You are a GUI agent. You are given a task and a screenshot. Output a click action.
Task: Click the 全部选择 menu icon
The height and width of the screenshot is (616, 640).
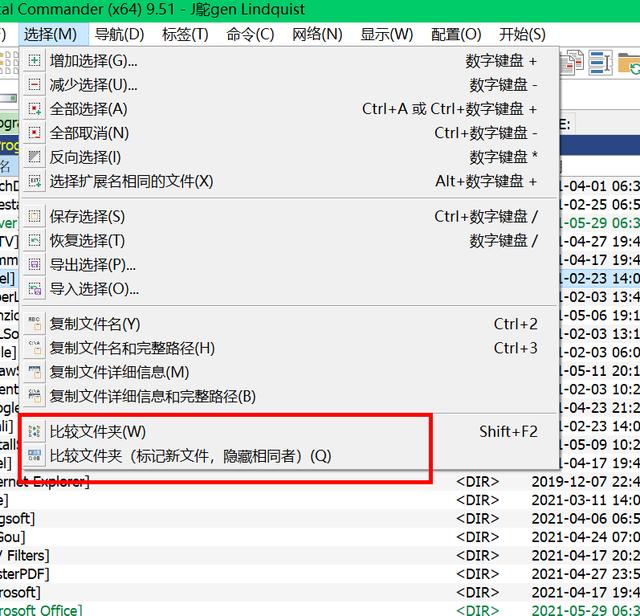(35, 109)
